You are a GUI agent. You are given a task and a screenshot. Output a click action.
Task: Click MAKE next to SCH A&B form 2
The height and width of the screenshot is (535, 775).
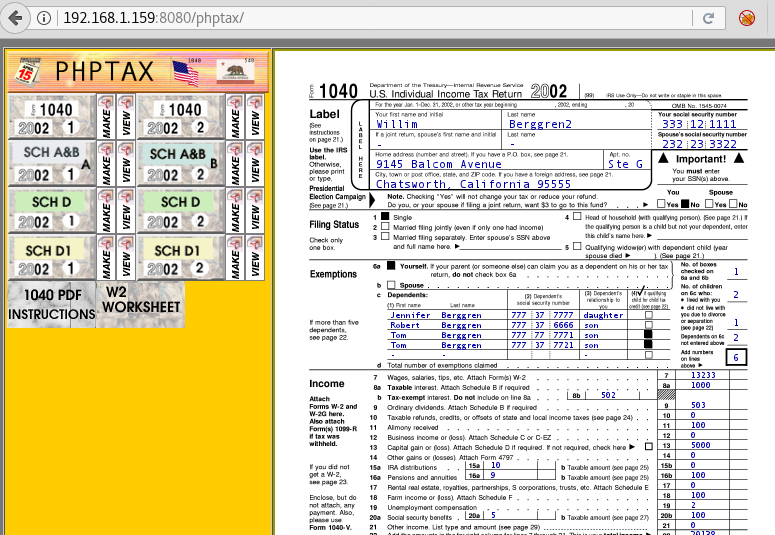[x=235, y=164]
